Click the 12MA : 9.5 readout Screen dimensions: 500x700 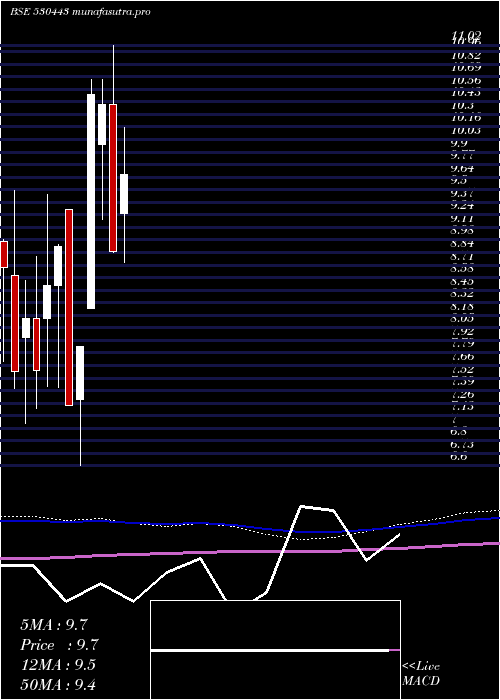point(58,665)
